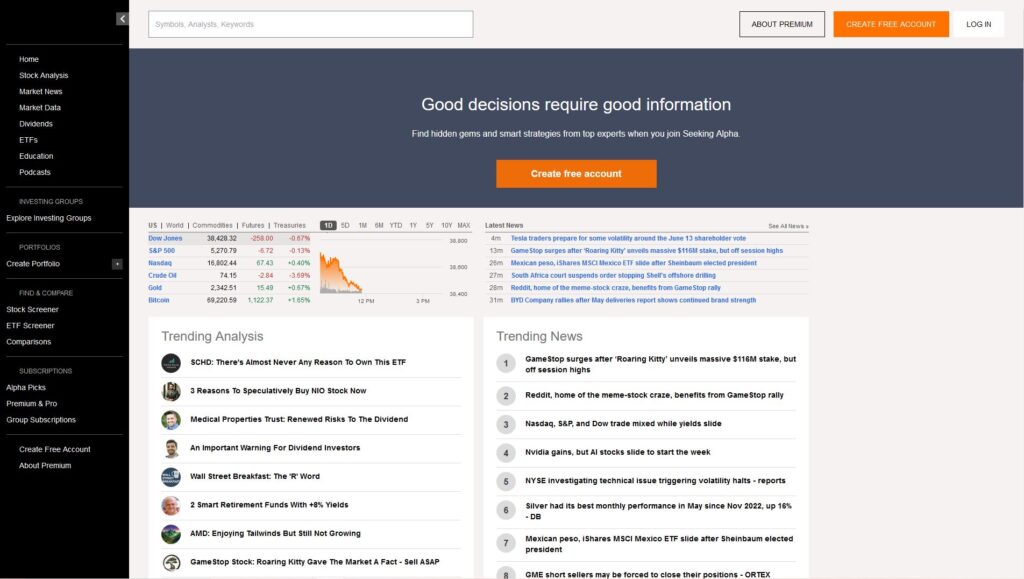Click the orange Create free account banner button

(x=576, y=174)
